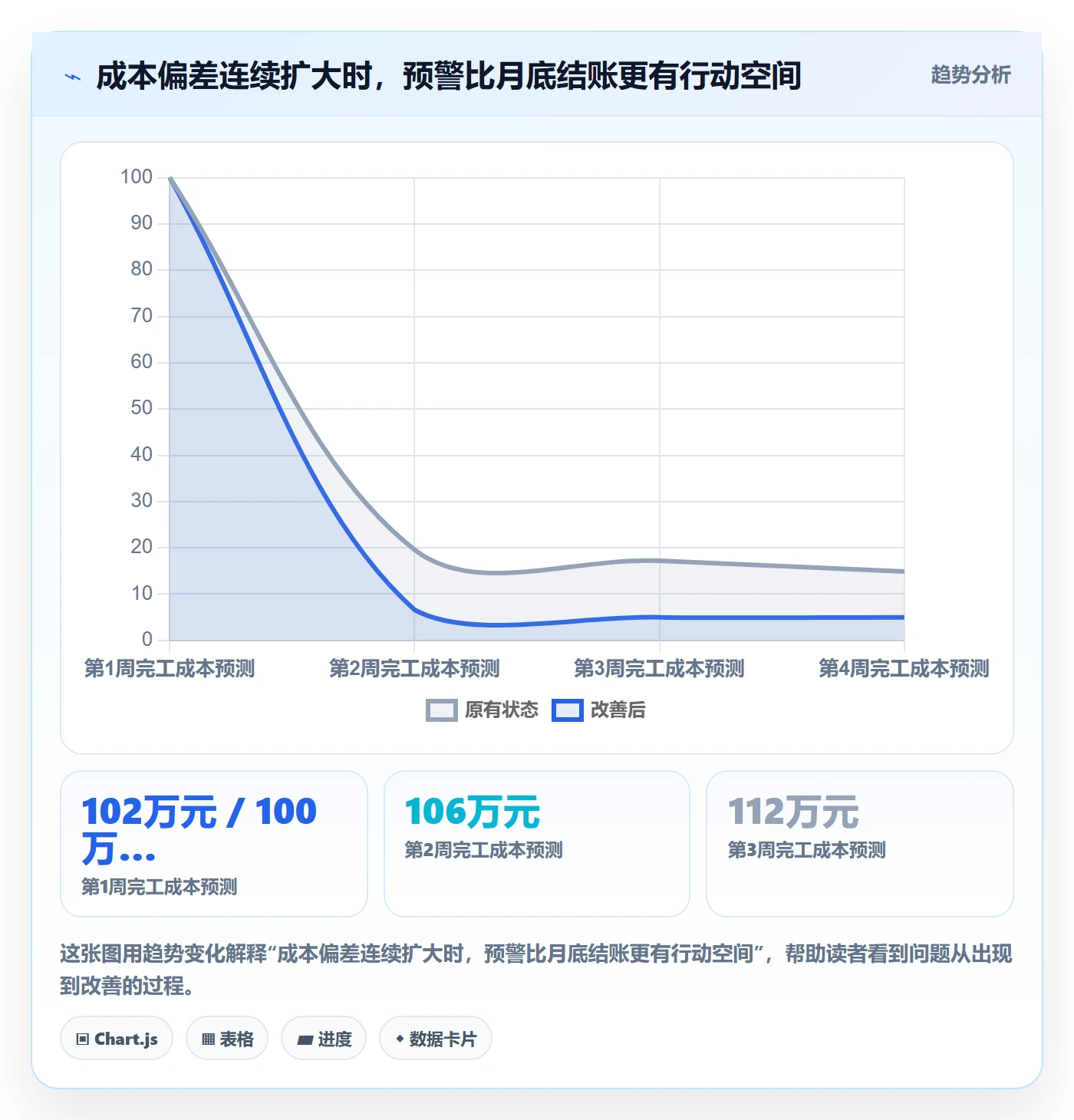Click the y-axis value 100

[137, 177]
